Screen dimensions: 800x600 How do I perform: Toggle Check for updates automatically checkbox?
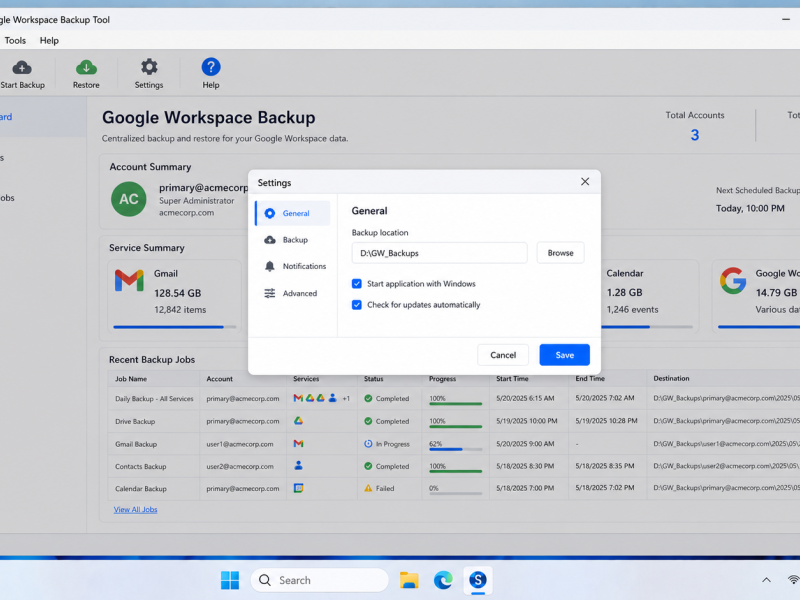(x=357, y=305)
